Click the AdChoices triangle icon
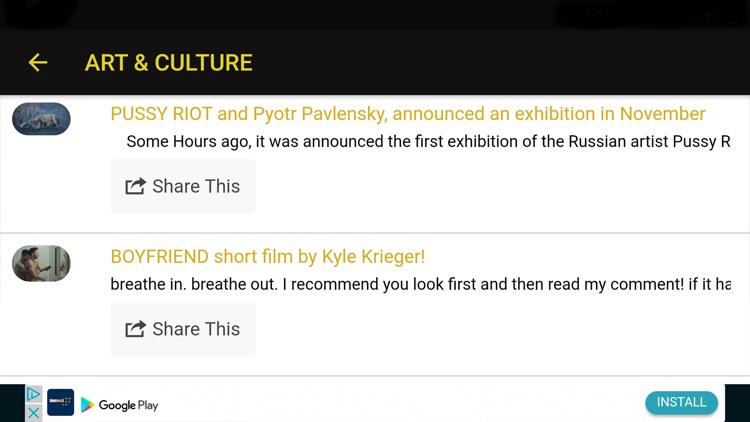 [x=34, y=394]
